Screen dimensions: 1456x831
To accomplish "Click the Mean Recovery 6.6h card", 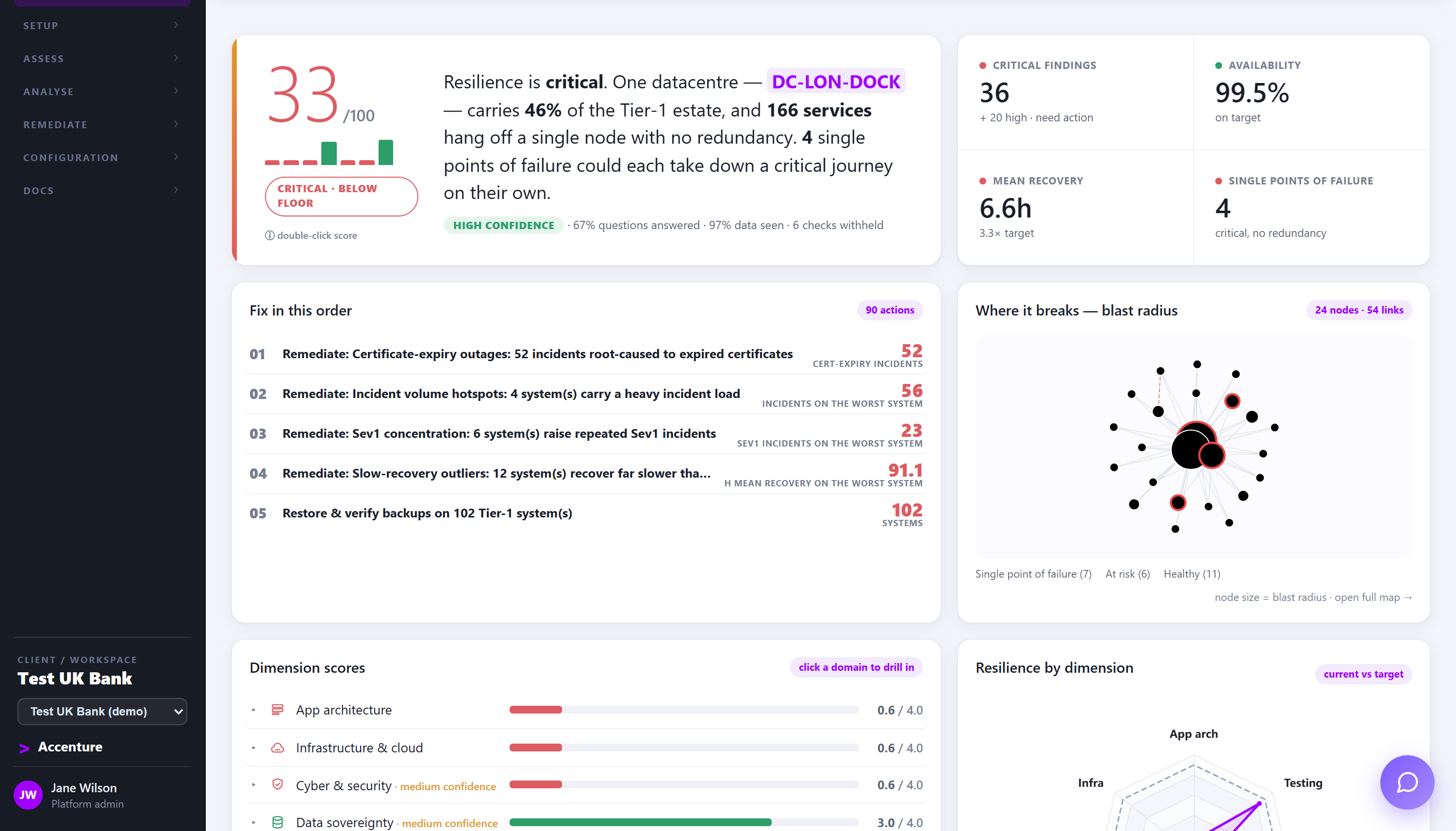I will tap(1075, 208).
